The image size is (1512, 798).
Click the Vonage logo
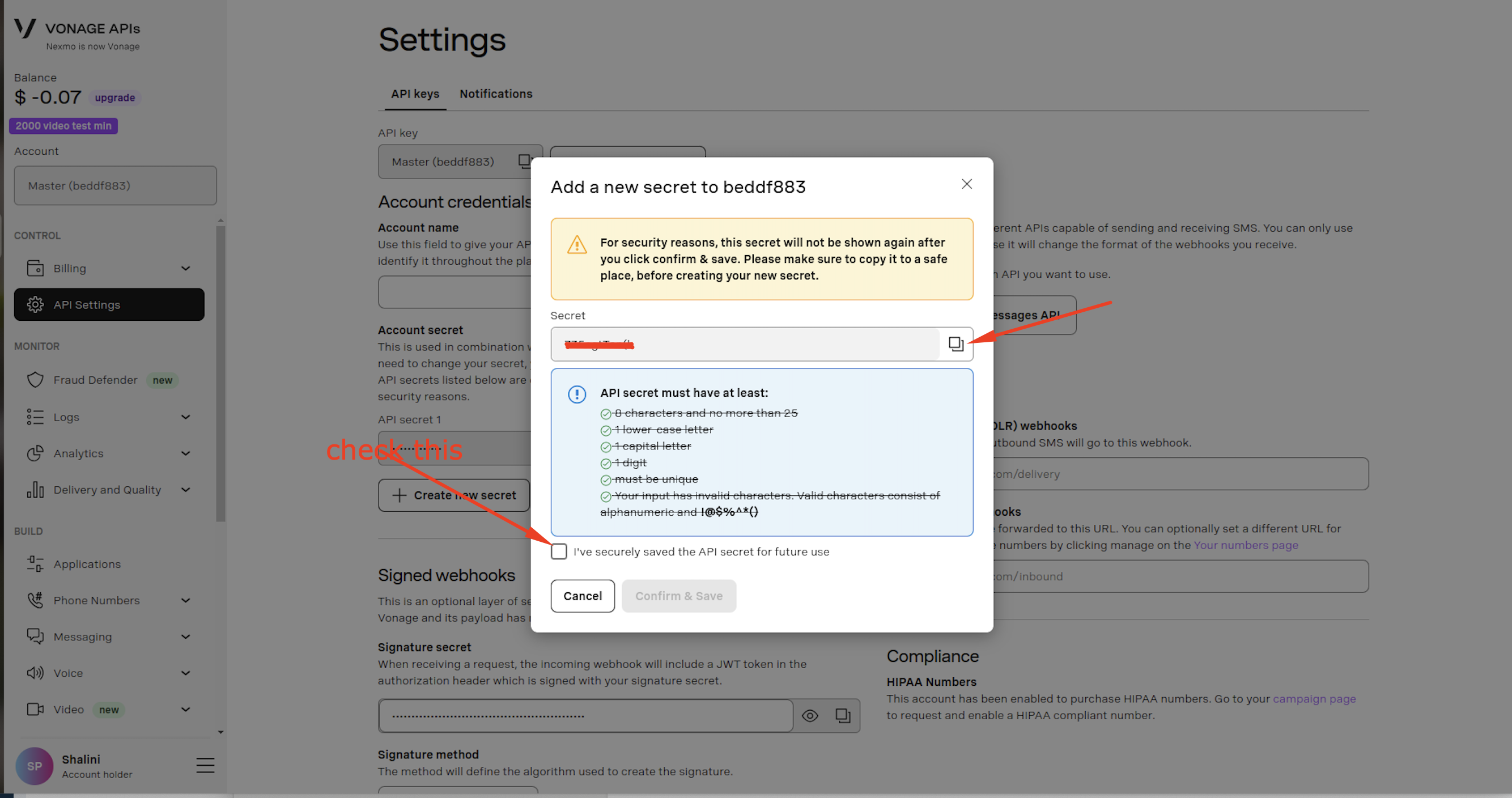(x=25, y=28)
